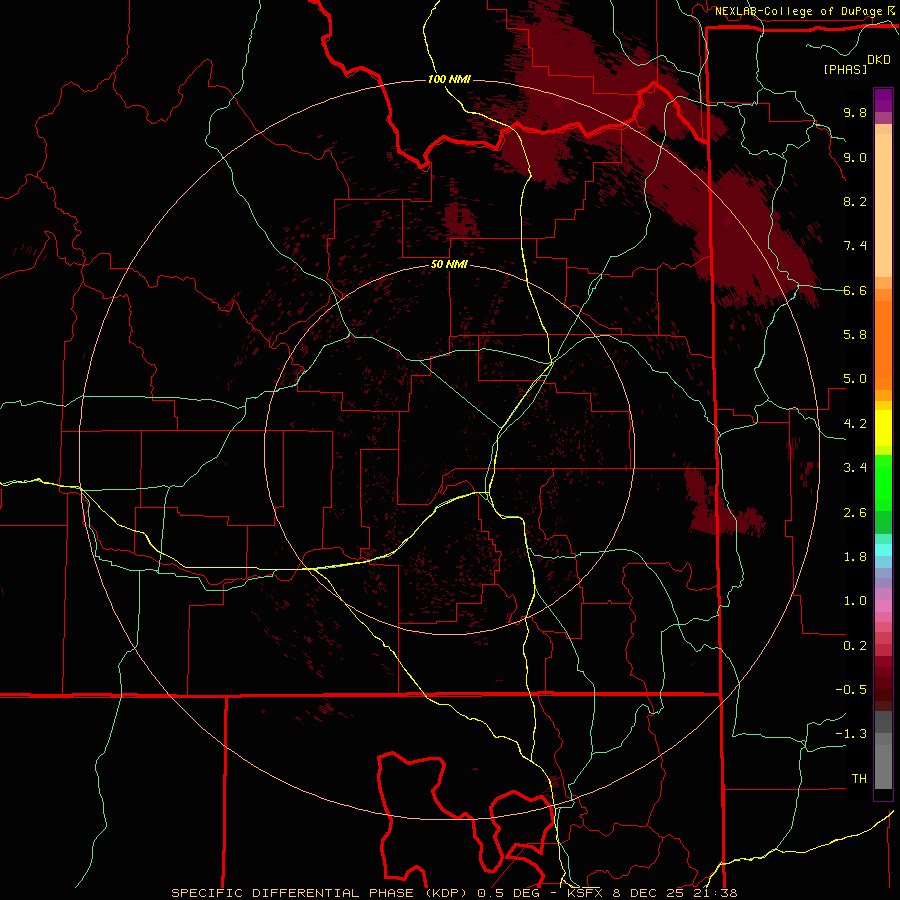
Task: Click the 3.4 scale value
Action: click(x=855, y=468)
